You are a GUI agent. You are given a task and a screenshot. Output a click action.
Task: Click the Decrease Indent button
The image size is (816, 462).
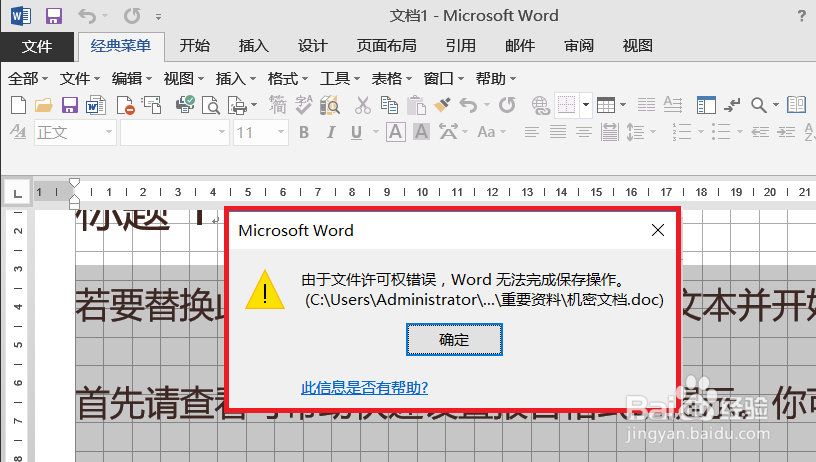(x=760, y=133)
